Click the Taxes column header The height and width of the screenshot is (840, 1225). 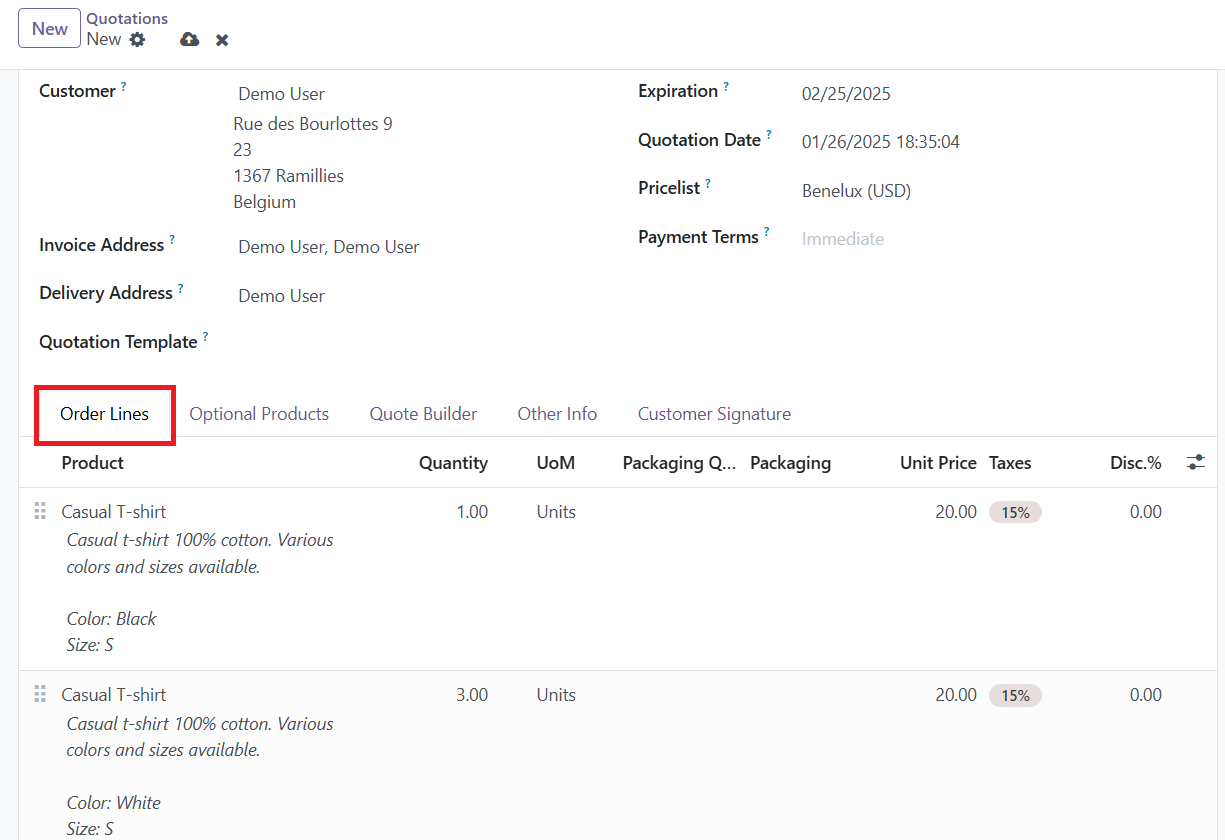tap(1010, 463)
